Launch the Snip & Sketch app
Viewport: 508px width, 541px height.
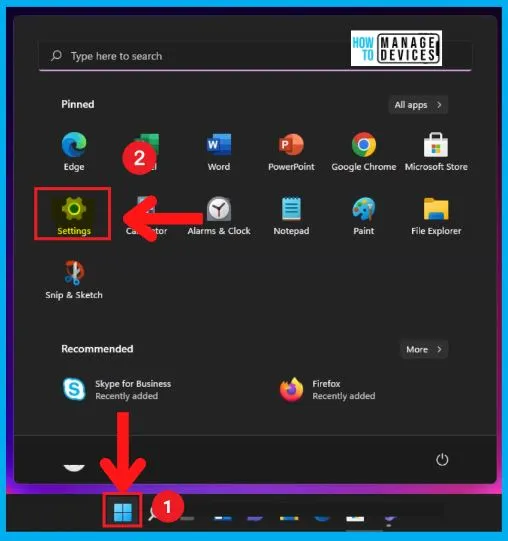pos(74,279)
